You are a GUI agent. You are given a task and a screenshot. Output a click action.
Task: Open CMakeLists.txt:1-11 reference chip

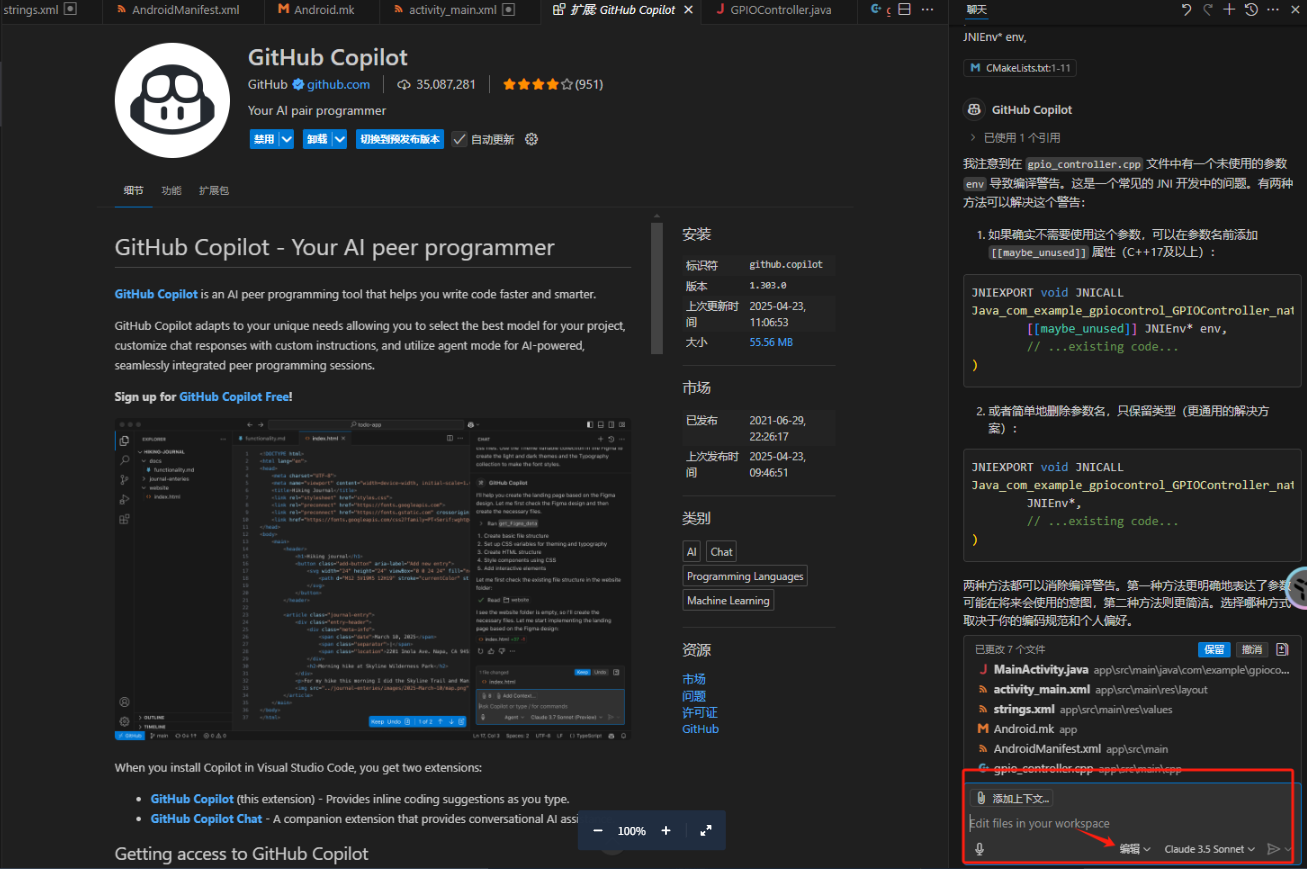tap(1020, 68)
